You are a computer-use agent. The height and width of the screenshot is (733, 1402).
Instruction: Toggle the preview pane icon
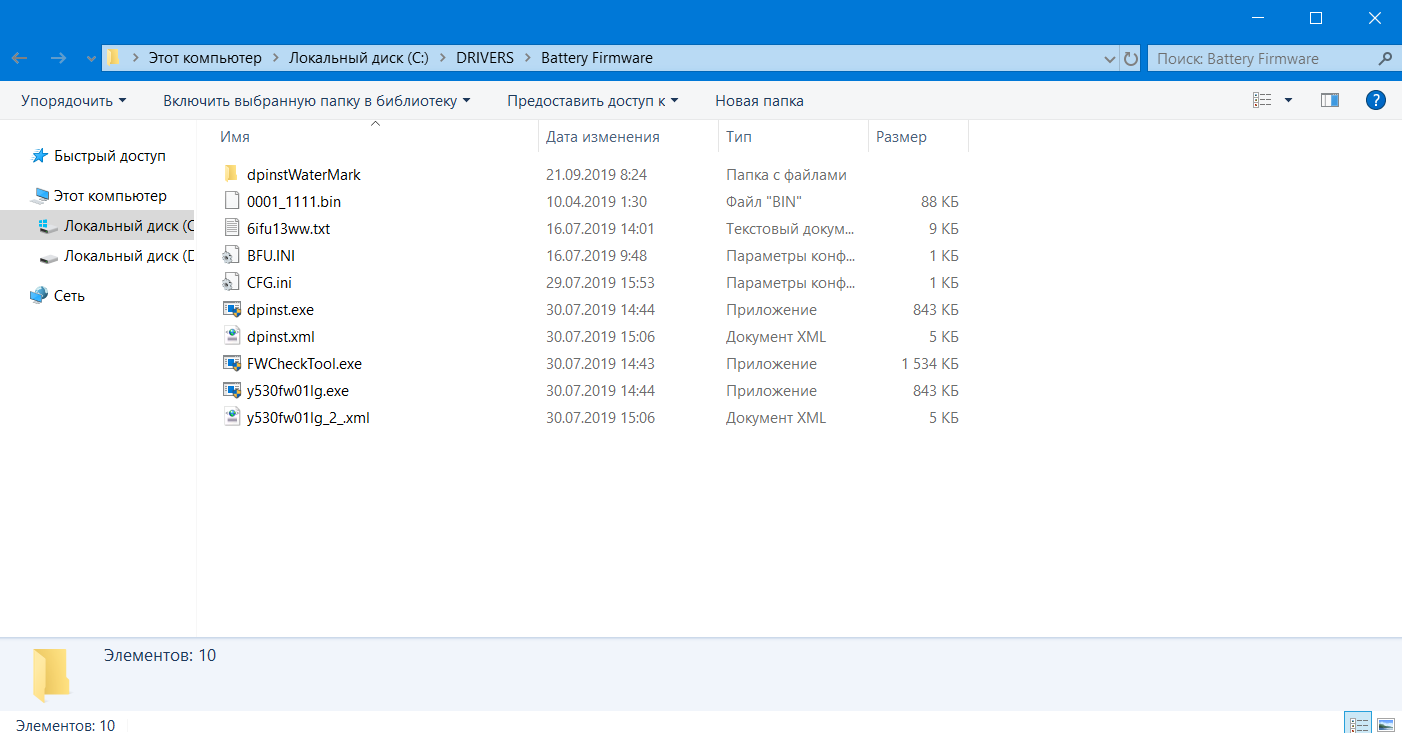tap(1329, 100)
